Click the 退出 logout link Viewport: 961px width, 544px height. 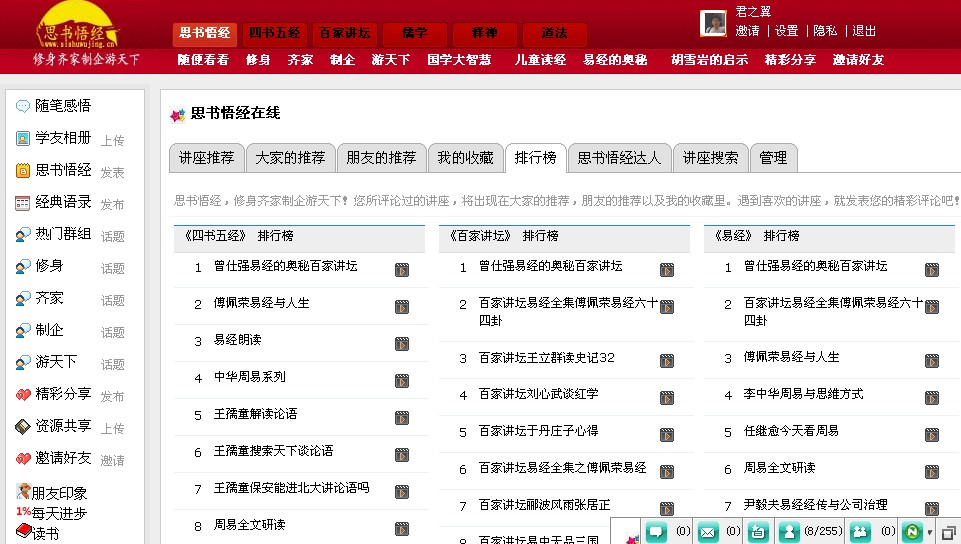864,31
